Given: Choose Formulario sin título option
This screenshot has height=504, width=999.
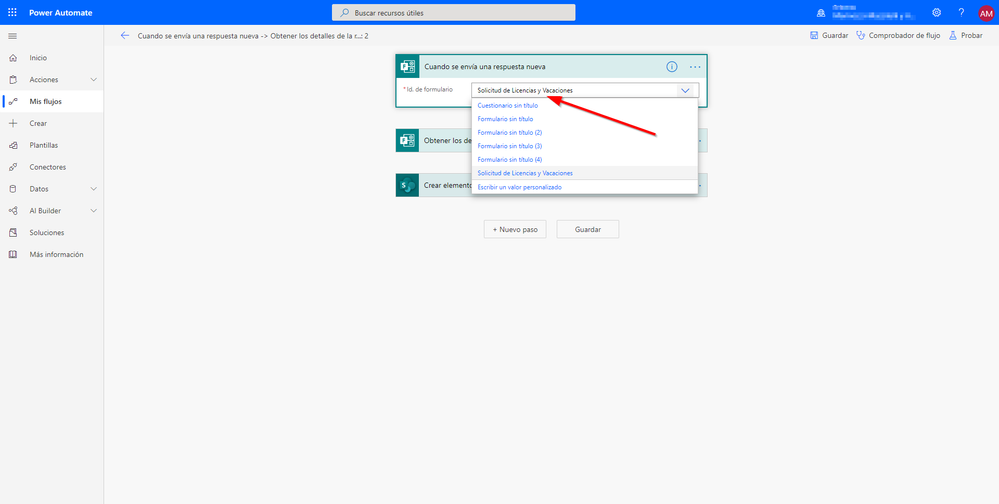Looking at the screenshot, I should tap(584, 119).
